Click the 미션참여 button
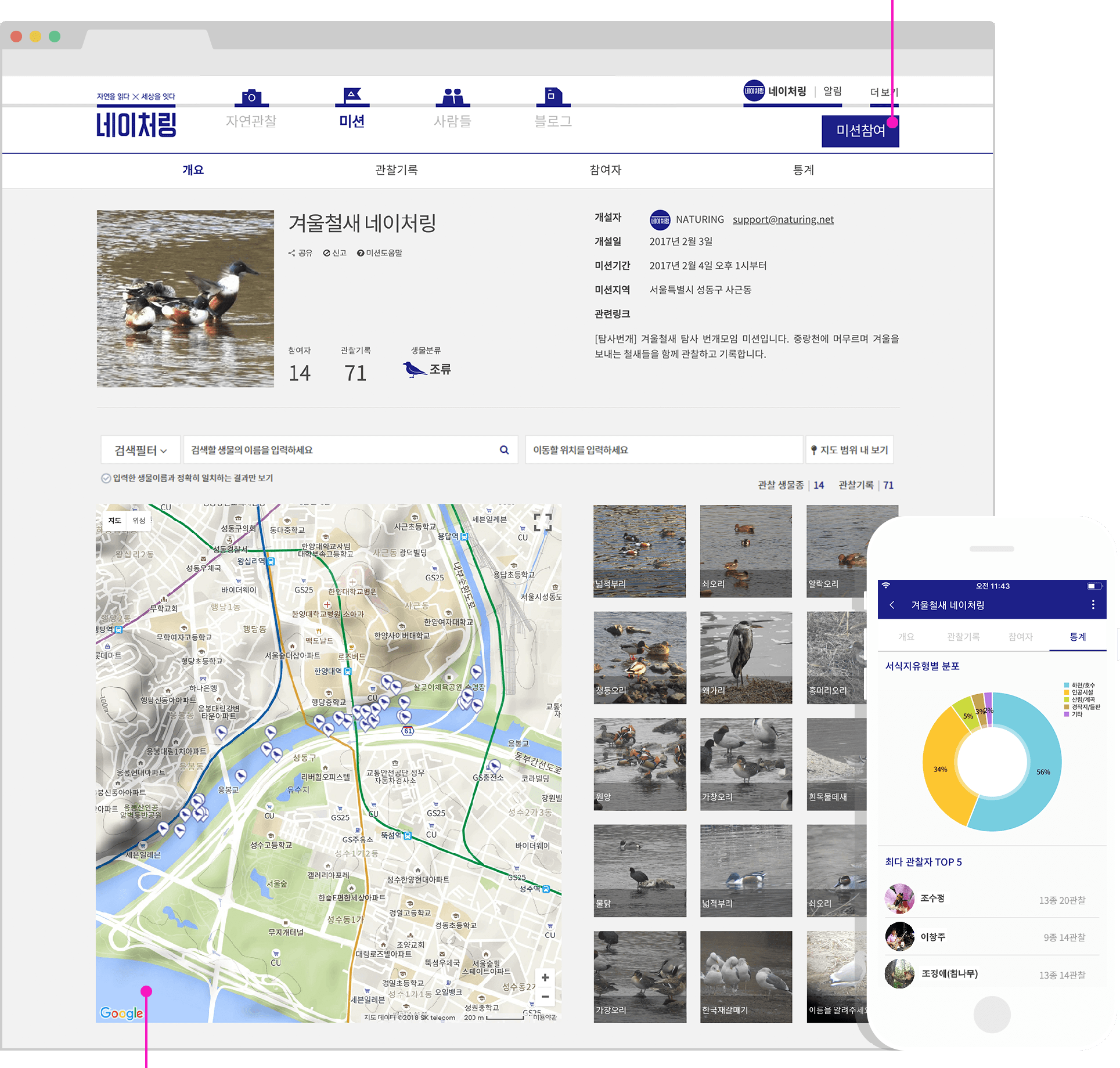 point(860,131)
